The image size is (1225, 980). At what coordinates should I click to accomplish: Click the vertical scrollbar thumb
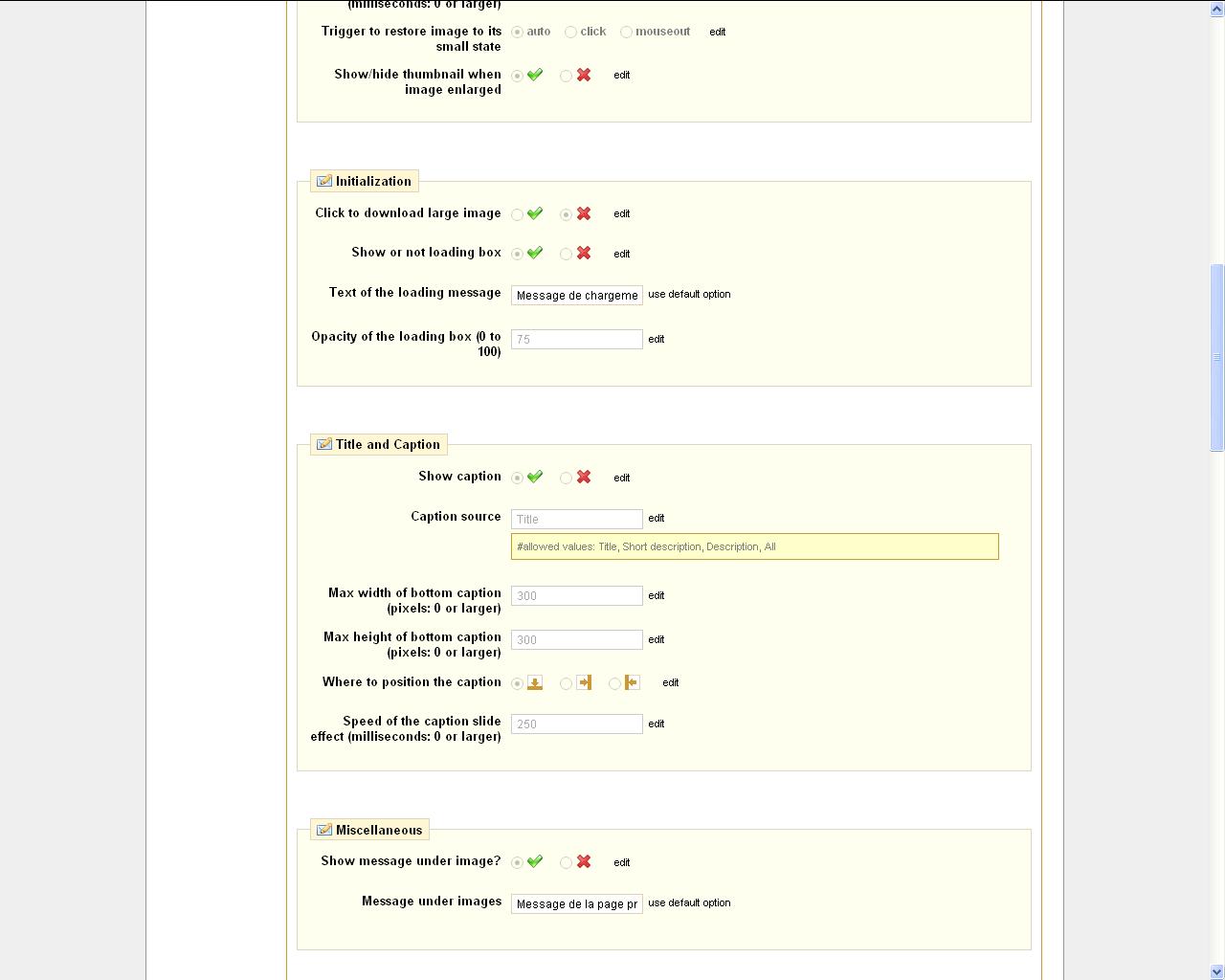[1217, 357]
